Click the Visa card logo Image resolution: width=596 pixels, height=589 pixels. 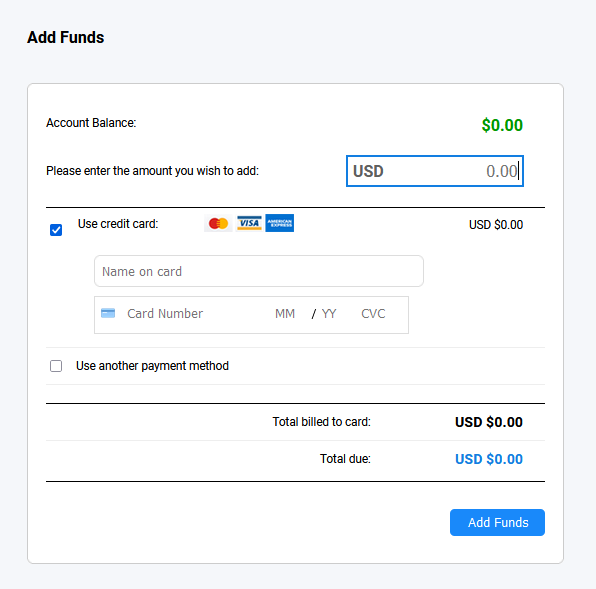point(249,223)
